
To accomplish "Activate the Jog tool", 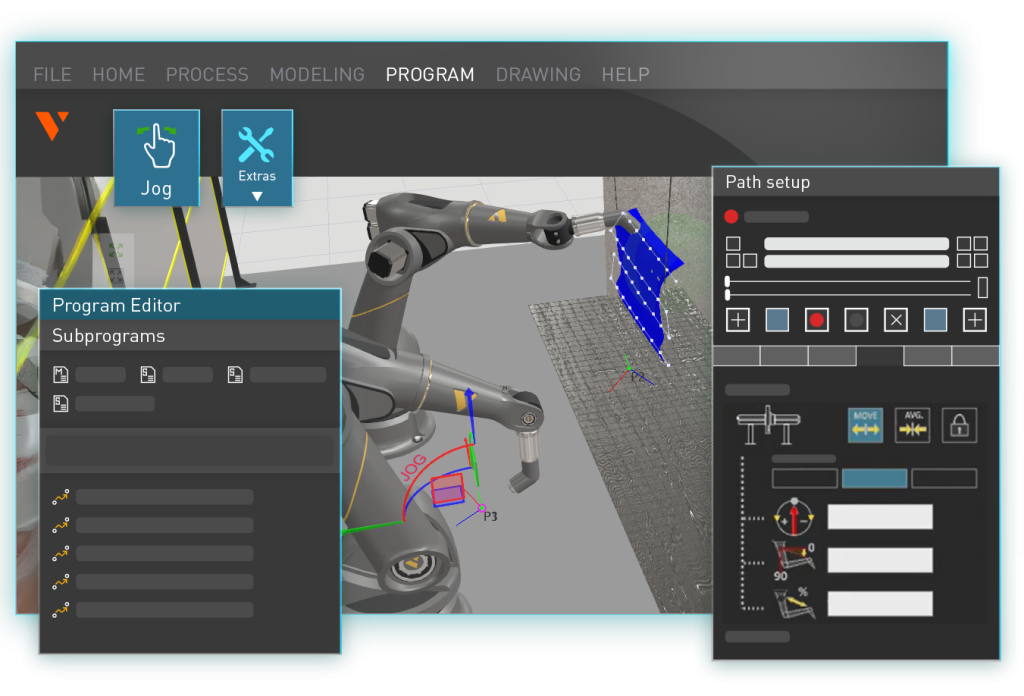I will (x=156, y=157).
